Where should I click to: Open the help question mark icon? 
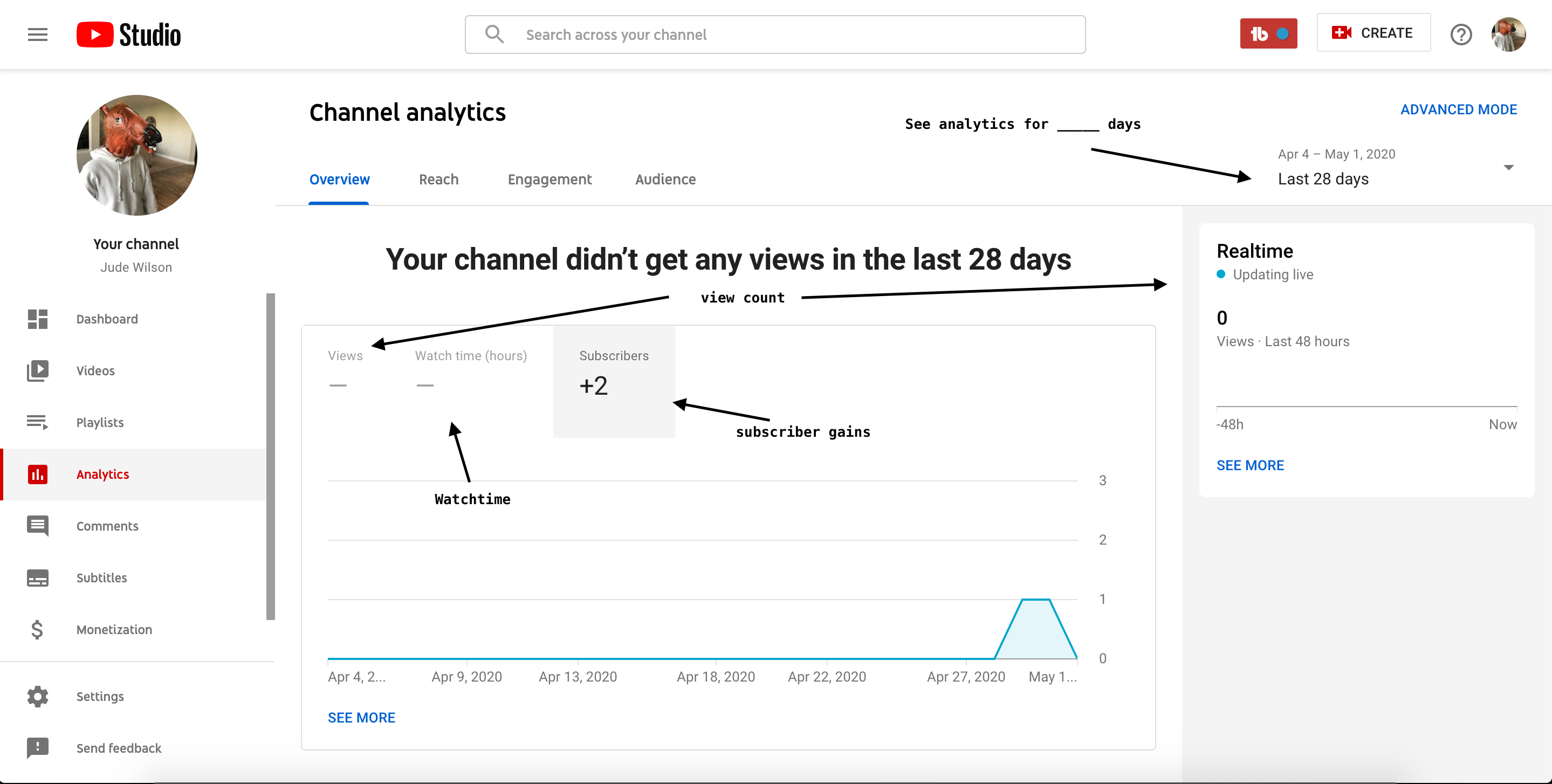point(1460,35)
